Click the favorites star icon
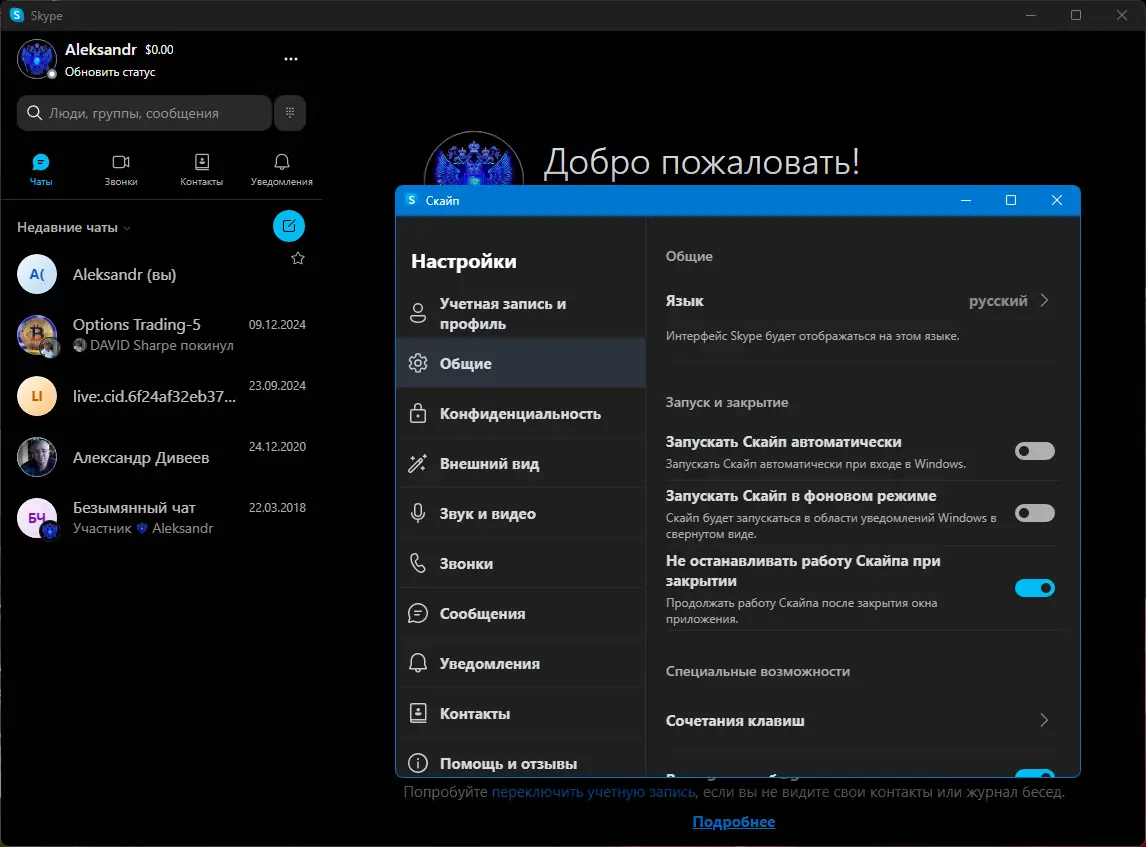Viewport: 1146px width, 847px height. [297, 258]
